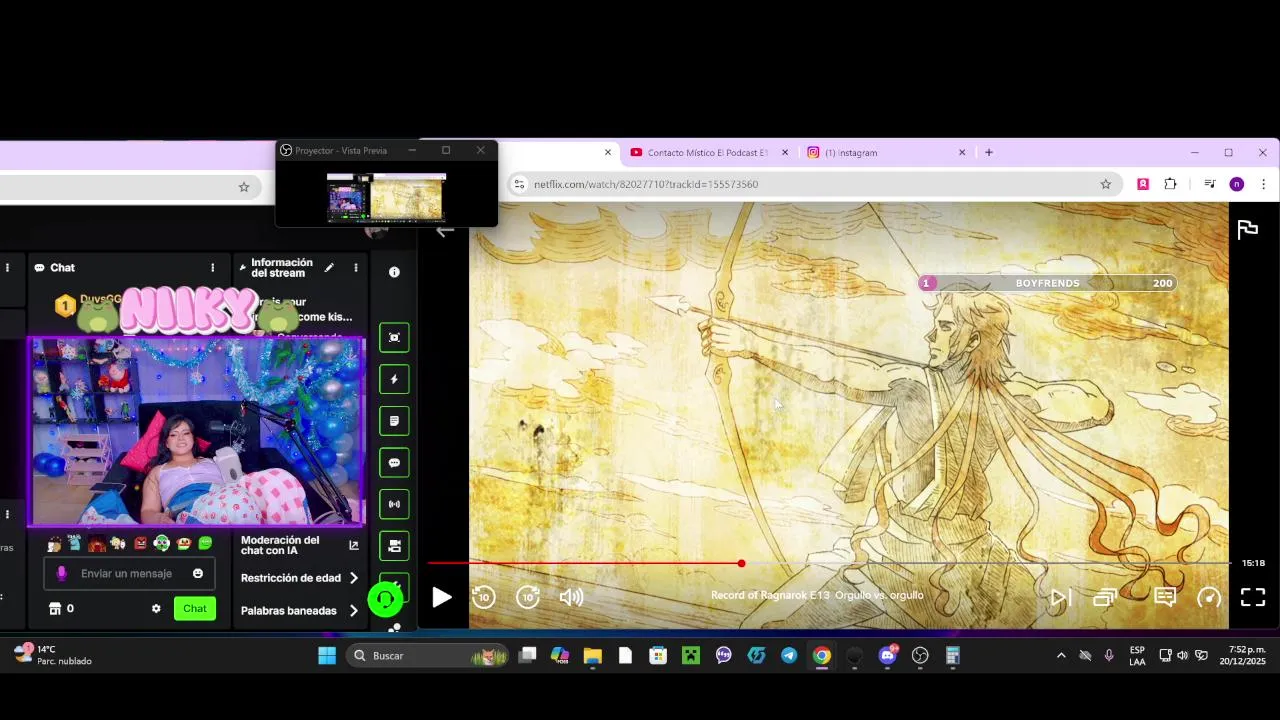Mute the Netflix player volume
1280x720 pixels.
571,597
